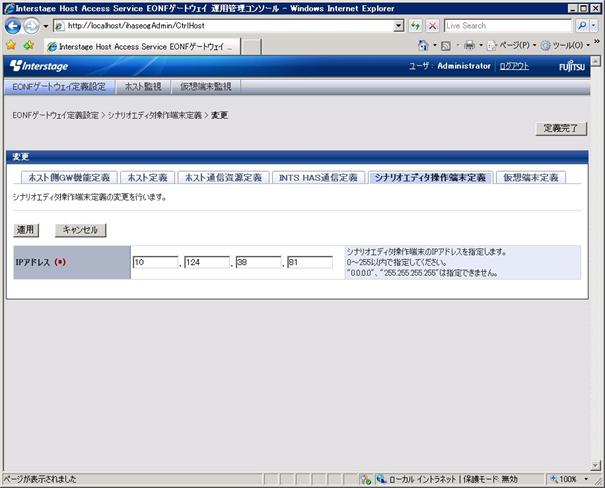Expand the address bar history dropdown
The image size is (605, 488).
pos(399,26)
